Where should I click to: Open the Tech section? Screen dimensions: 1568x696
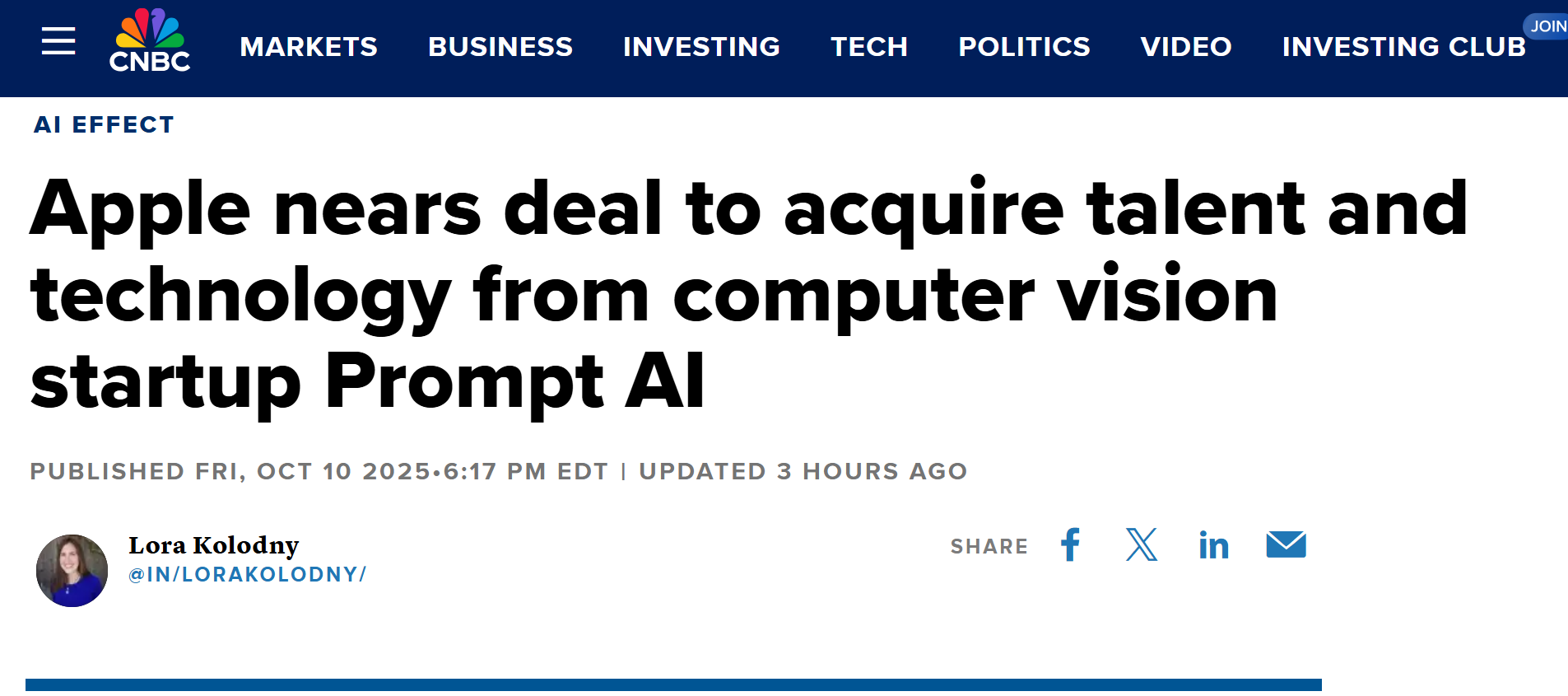click(869, 47)
